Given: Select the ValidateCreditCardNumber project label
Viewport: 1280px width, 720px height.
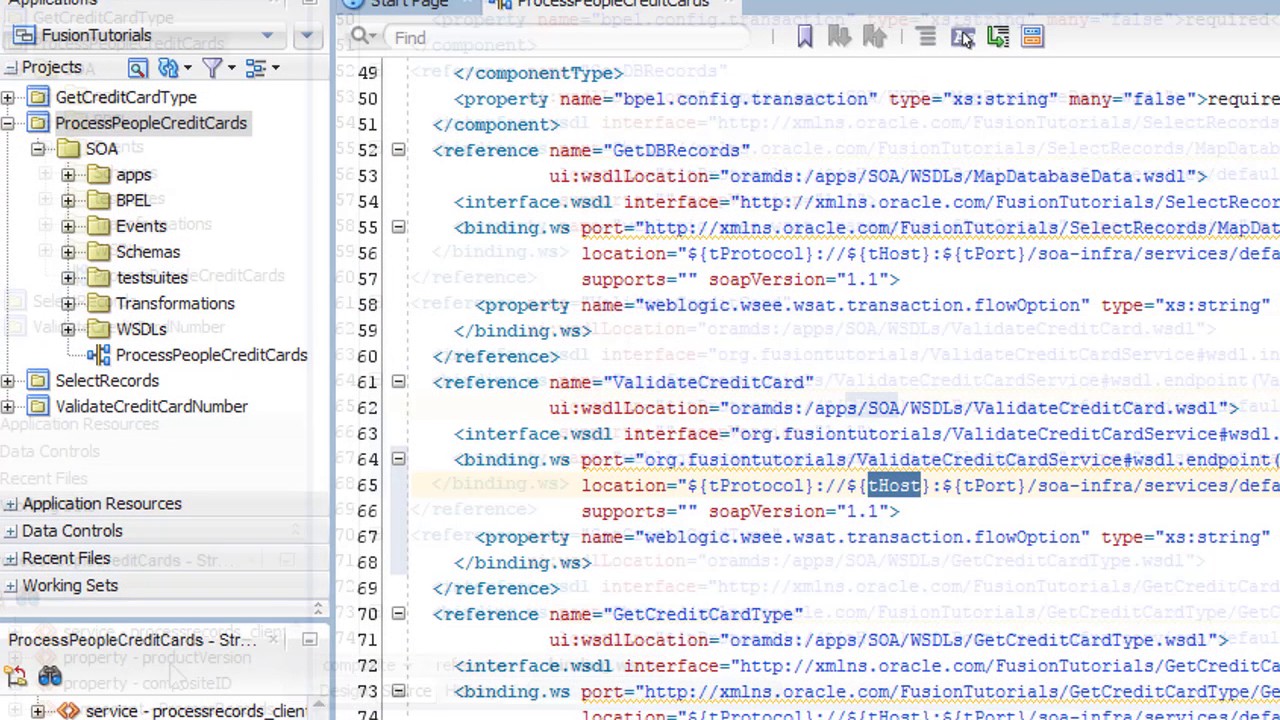Looking at the screenshot, I should [151, 407].
